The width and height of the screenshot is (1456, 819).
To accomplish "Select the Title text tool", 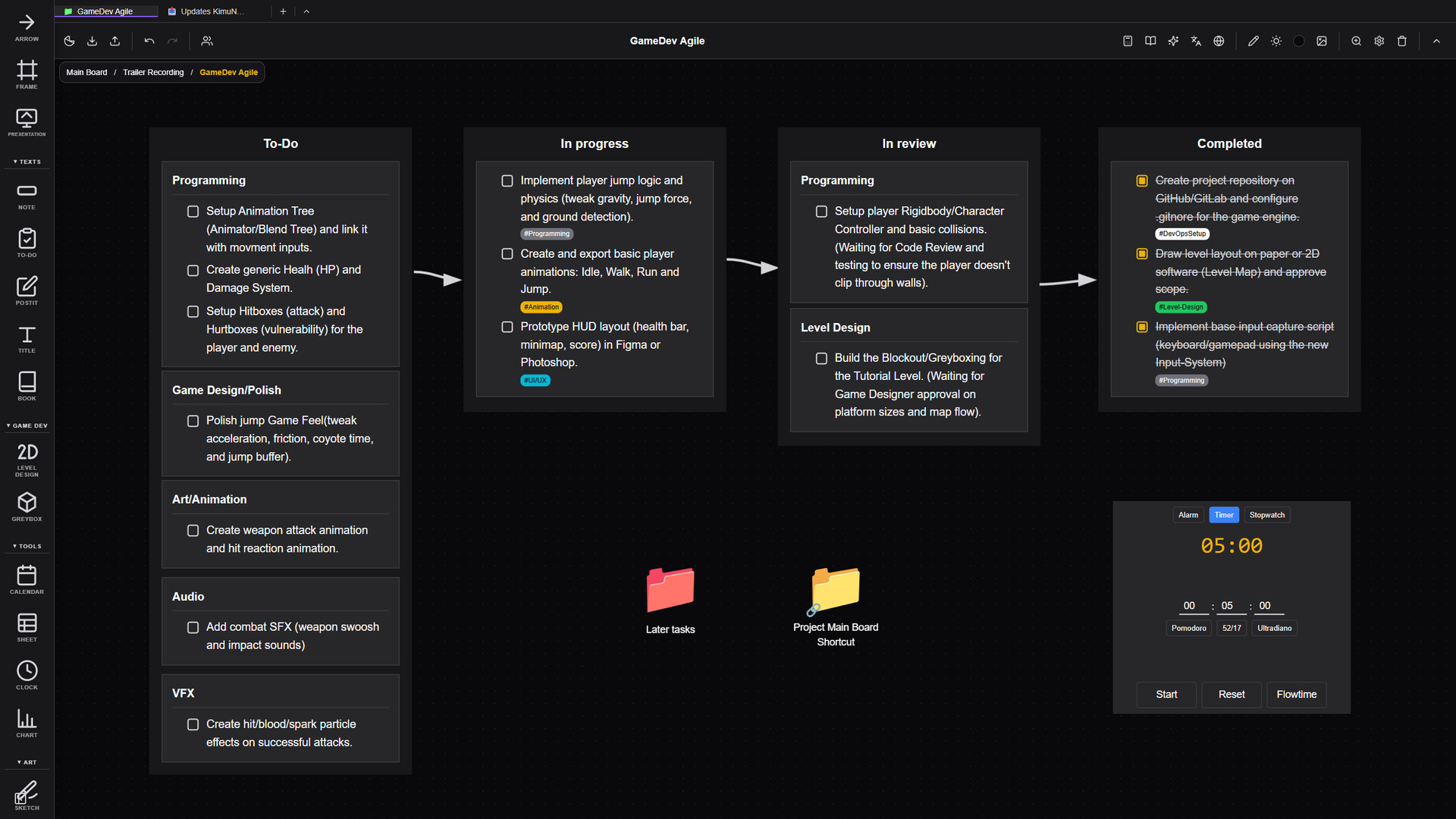I will 27,338.
